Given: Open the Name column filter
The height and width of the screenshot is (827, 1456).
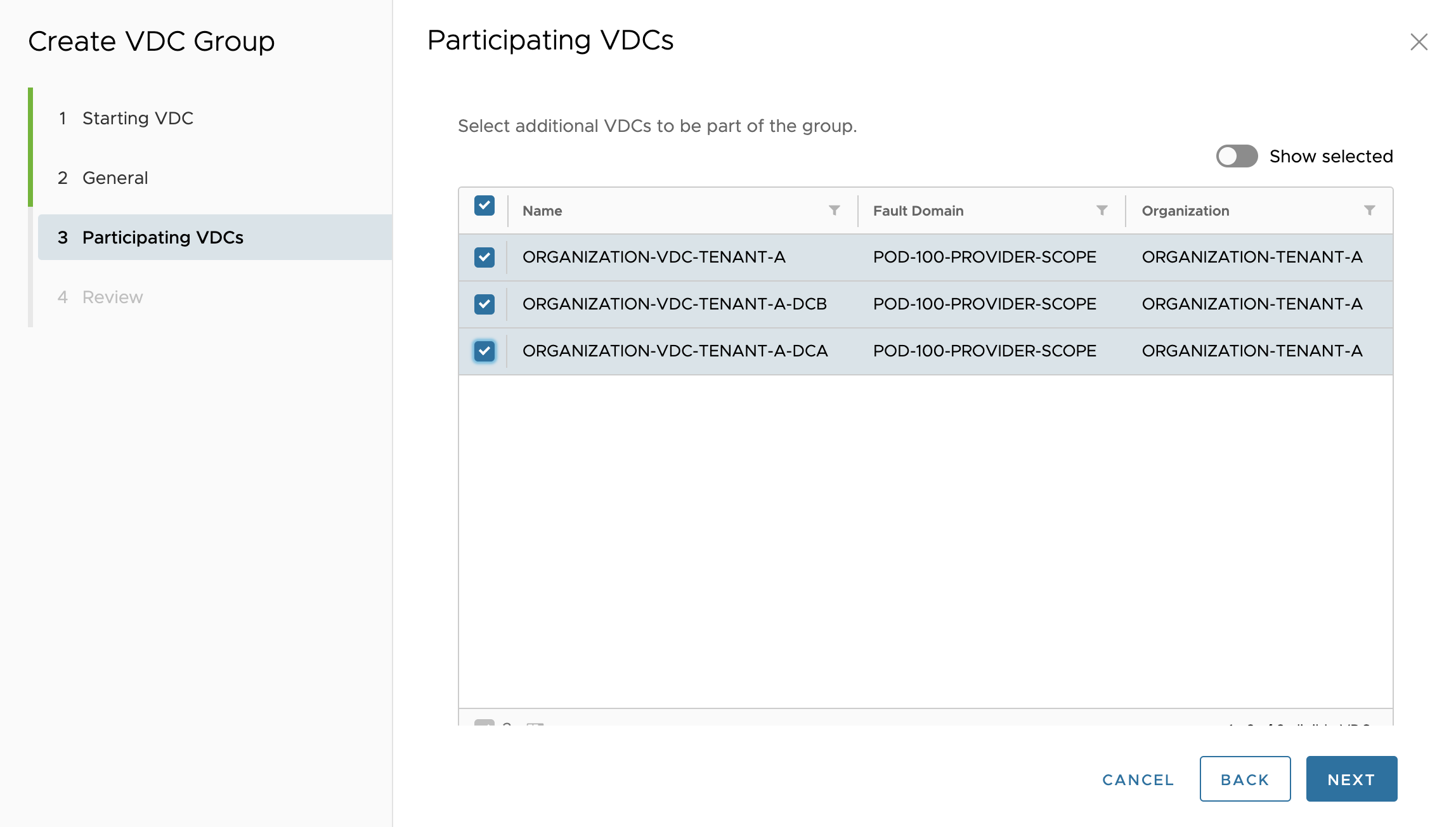Looking at the screenshot, I should [834, 211].
